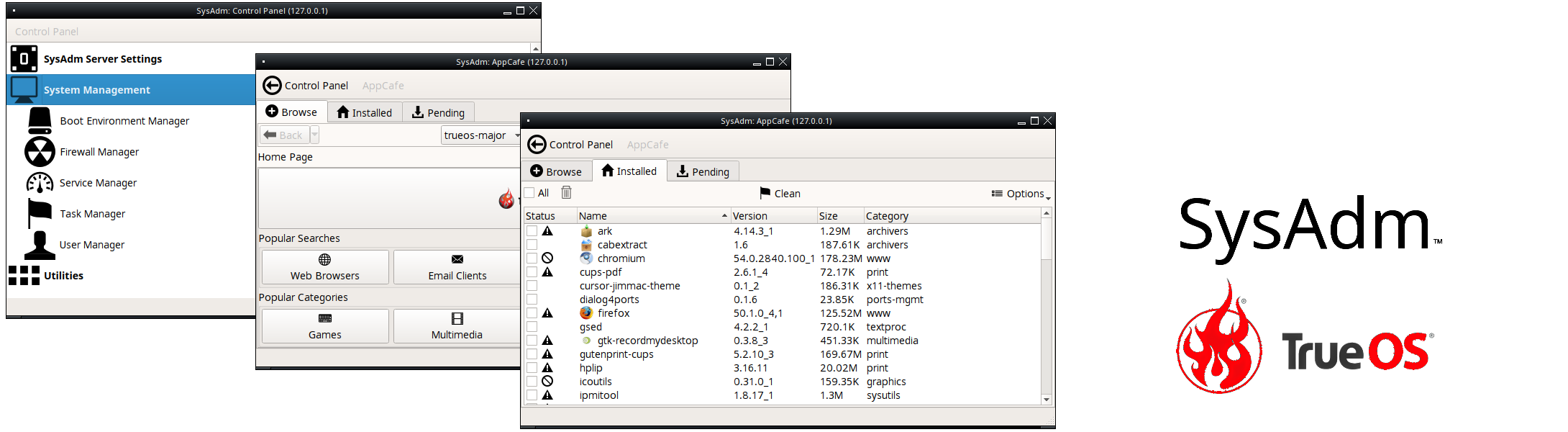The image size is (1568, 432).
Task: Check the All checkbox
Action: 529,193
